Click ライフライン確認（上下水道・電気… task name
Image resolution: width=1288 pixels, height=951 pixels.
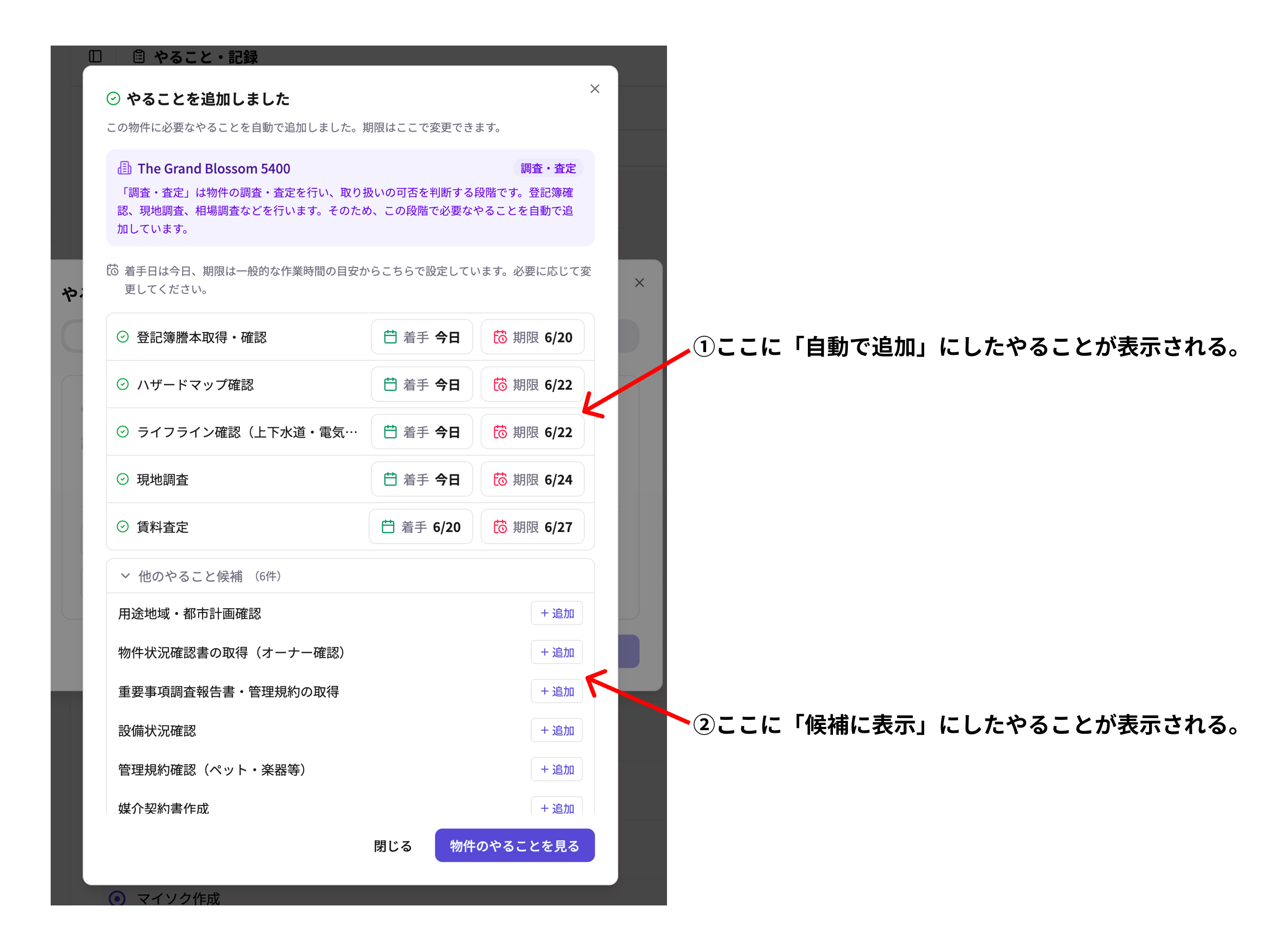click(x=247, y=432)
